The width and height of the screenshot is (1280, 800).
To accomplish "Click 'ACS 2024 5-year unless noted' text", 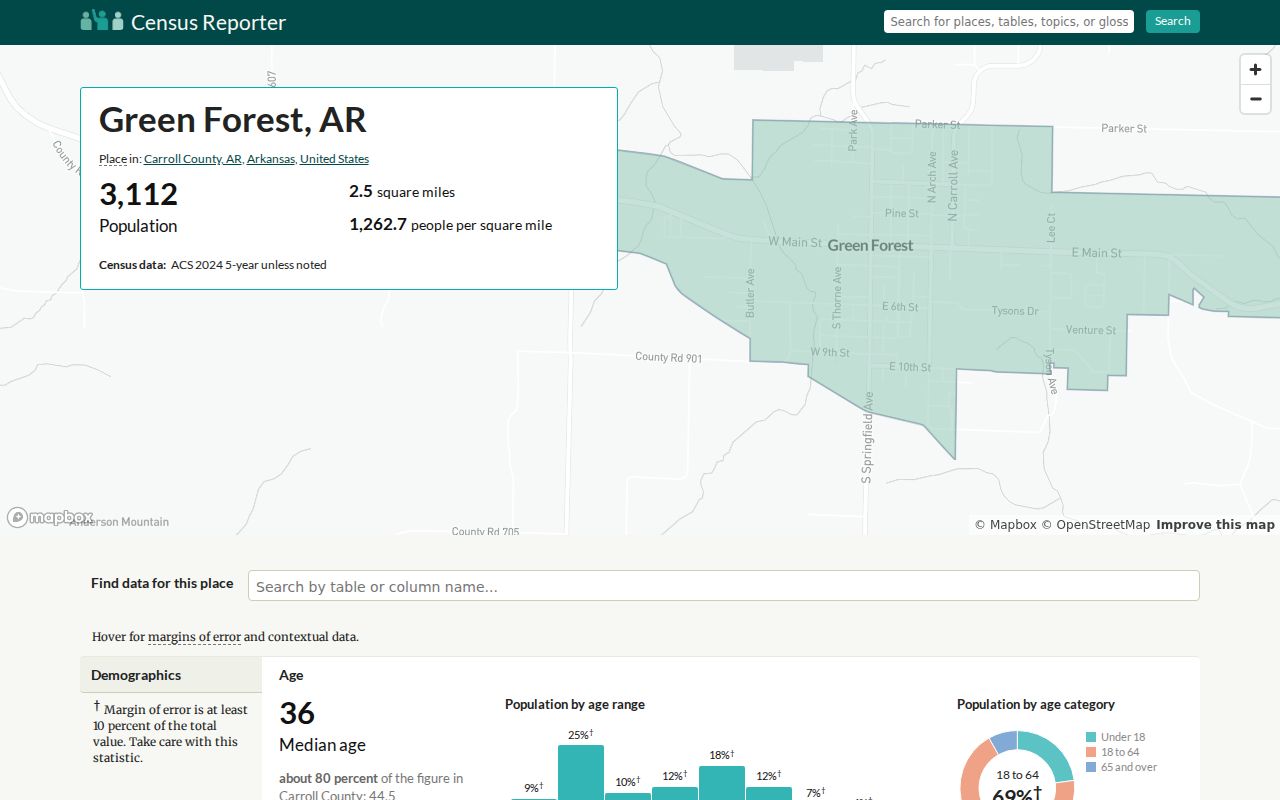I will 249,265.
